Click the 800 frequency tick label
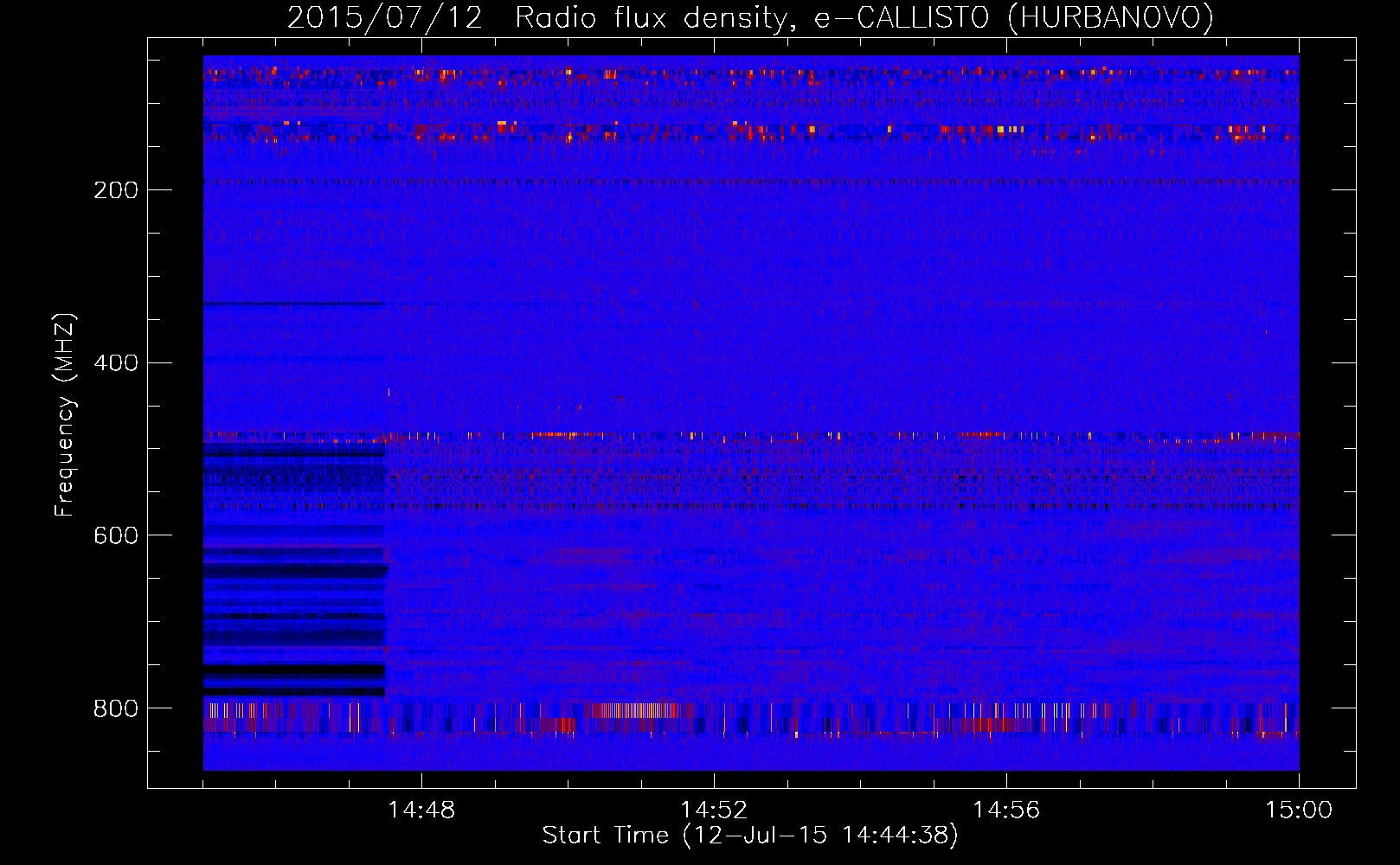Screen dimensions: 1400x865 [x=116, y=709]
